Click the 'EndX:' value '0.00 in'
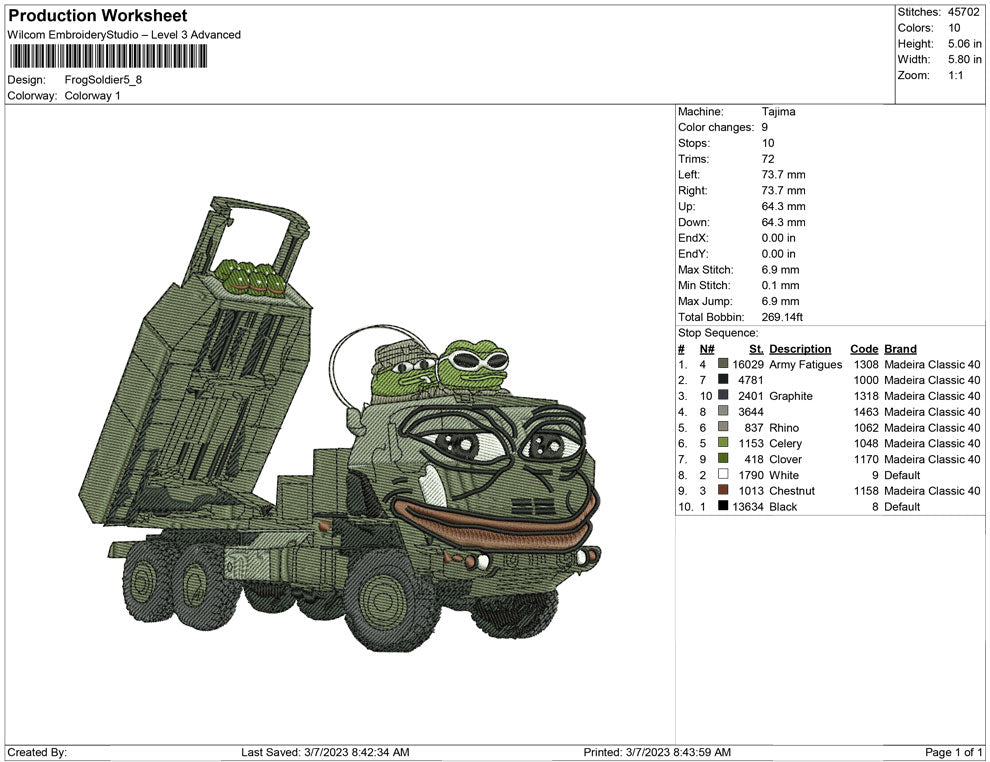The height and width of the screenshot is (762, 990). (778, 238)
